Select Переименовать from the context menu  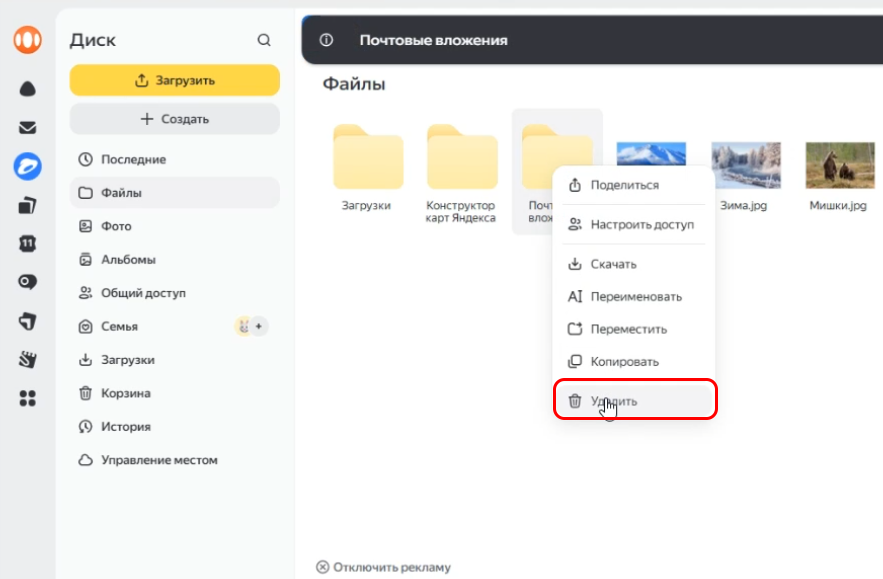point(635,296)
